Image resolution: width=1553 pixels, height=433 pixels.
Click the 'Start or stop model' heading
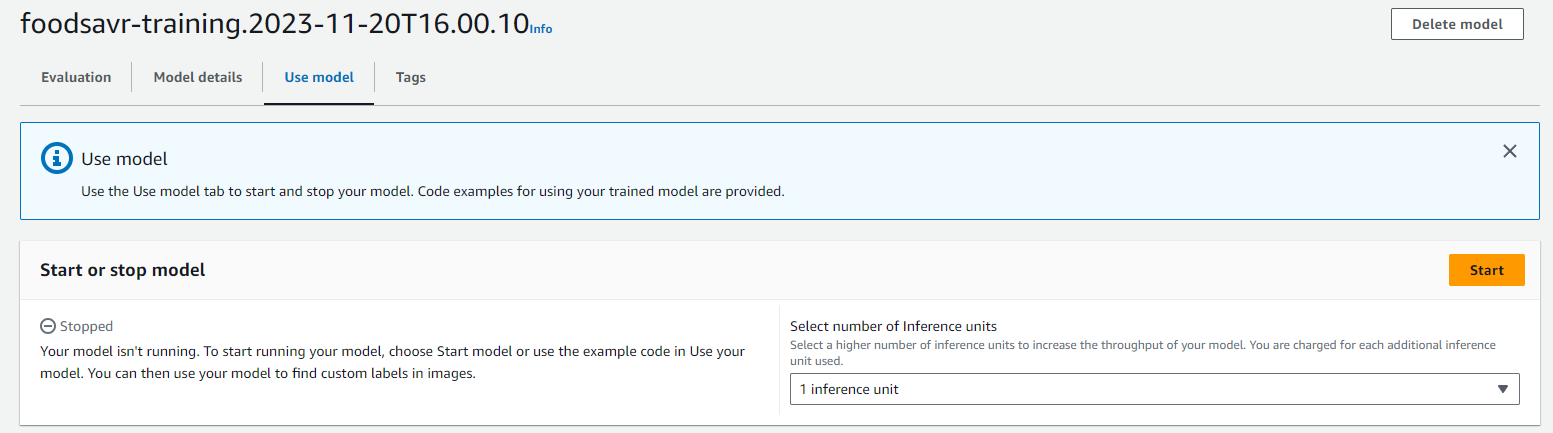123,270
